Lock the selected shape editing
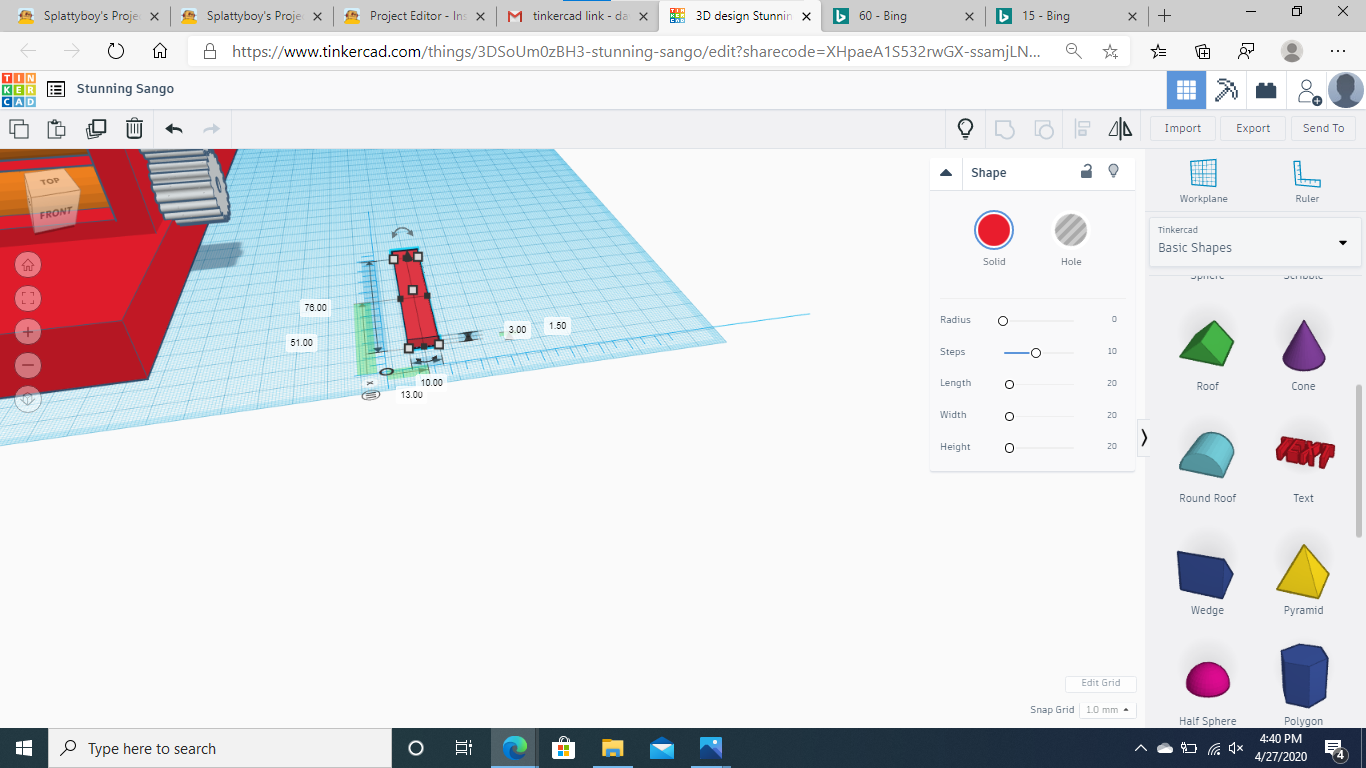Viewport: 1366px width, 768px height. click(x=1086, y=172)
